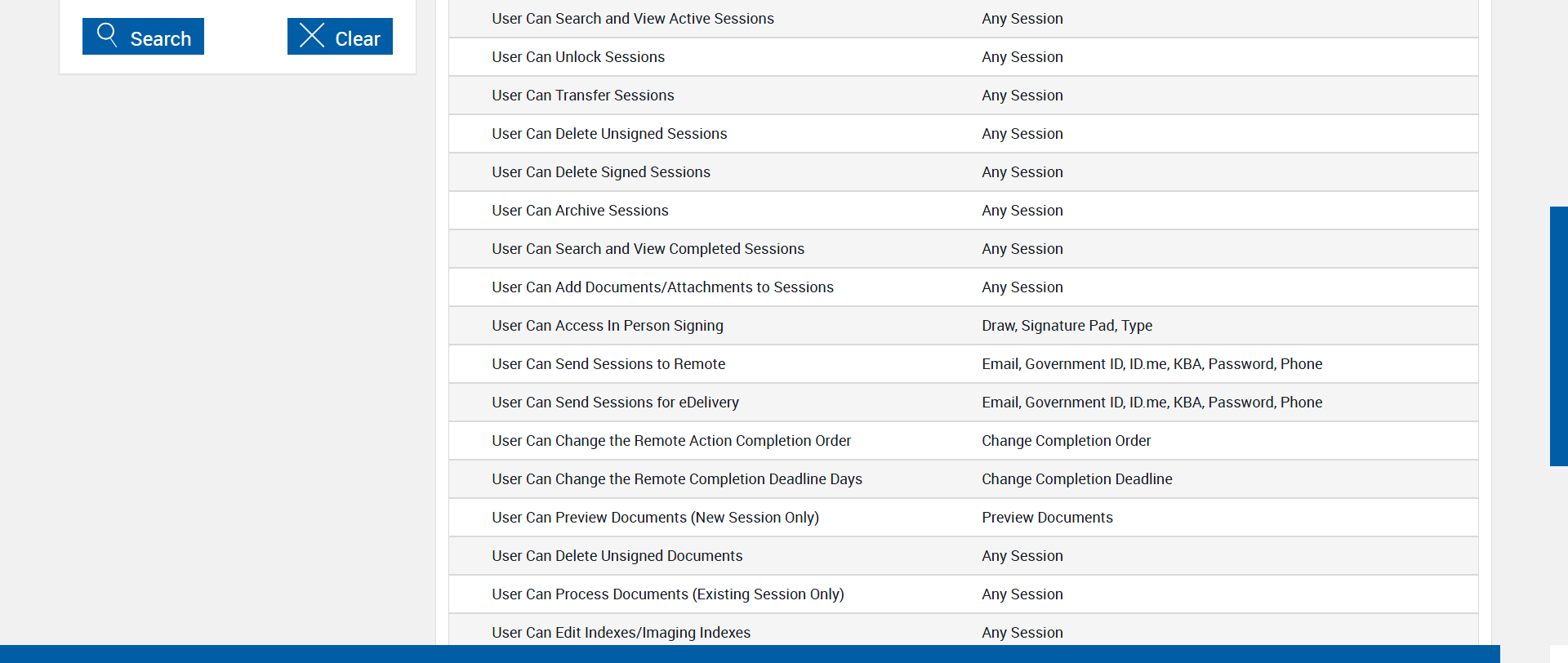Click User Can Send Sessions for eDelivery
Screen dimensions: 1568x663
click(x=615, y=403)
